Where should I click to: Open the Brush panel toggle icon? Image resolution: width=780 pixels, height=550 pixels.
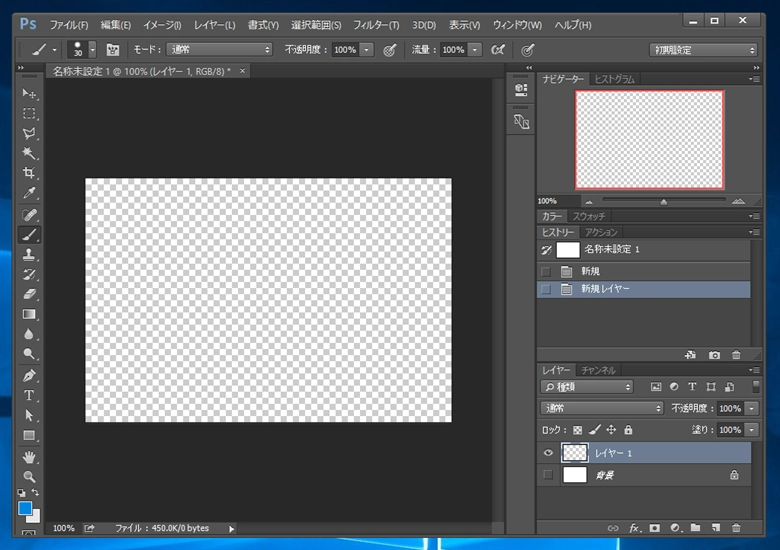tap(113, 50)
